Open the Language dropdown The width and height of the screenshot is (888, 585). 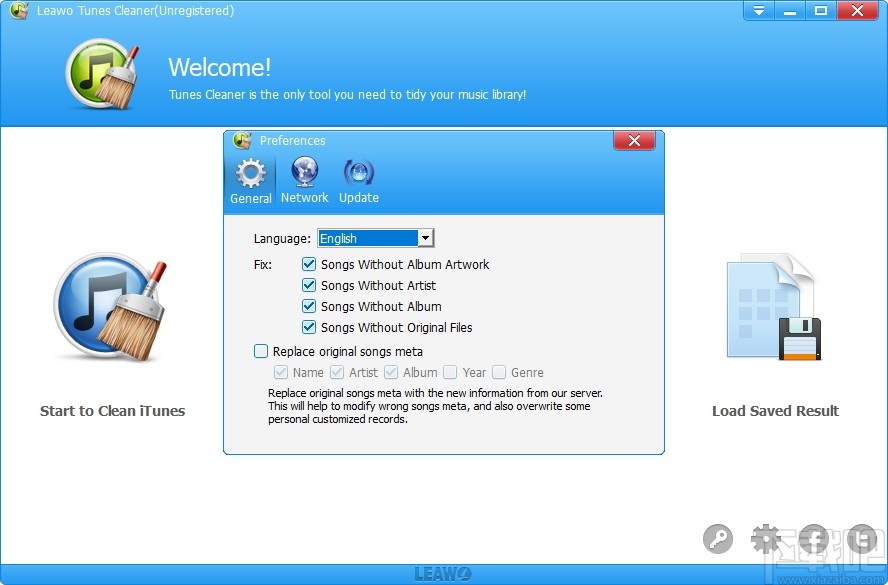426,238
